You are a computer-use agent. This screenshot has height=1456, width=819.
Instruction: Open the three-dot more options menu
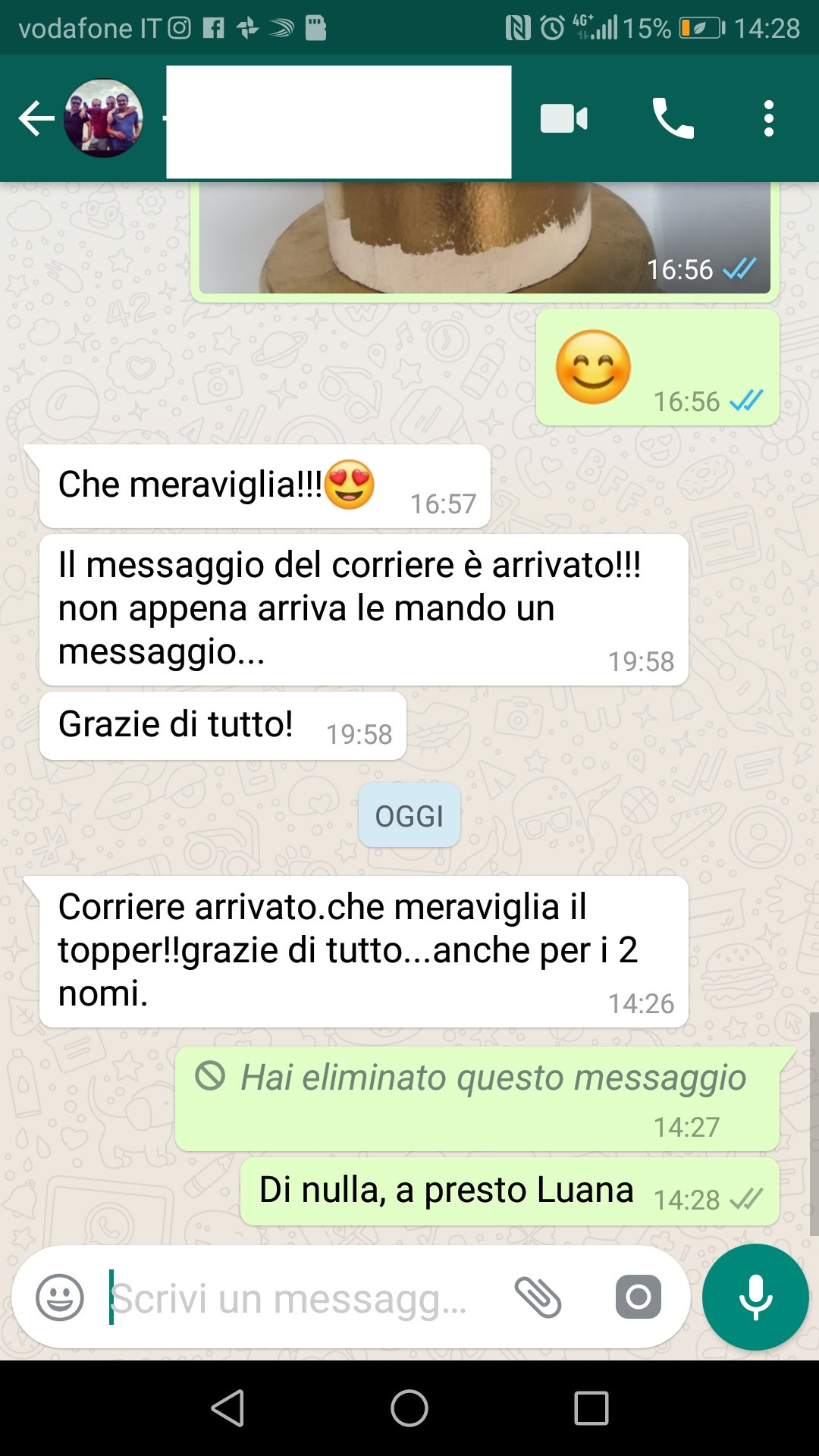769,119
